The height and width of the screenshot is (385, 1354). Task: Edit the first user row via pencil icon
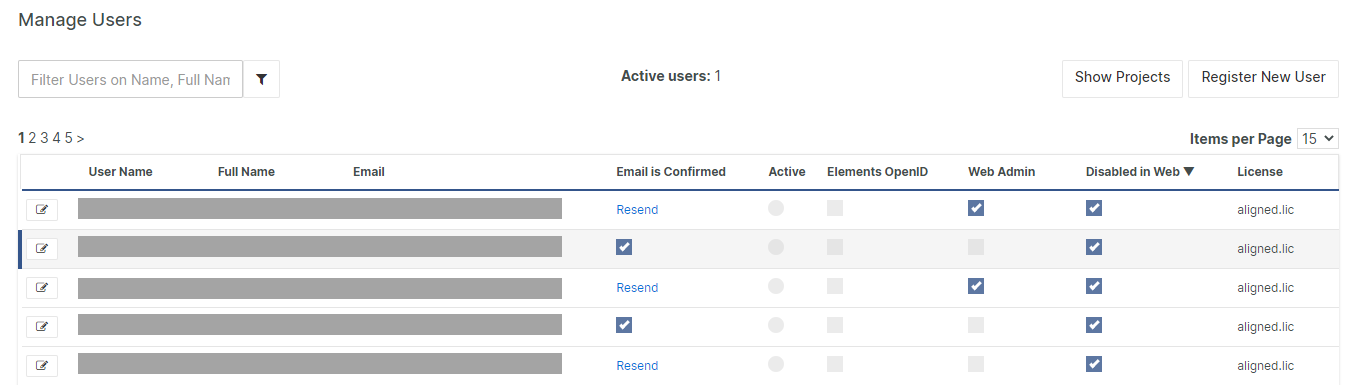(42, 209)
